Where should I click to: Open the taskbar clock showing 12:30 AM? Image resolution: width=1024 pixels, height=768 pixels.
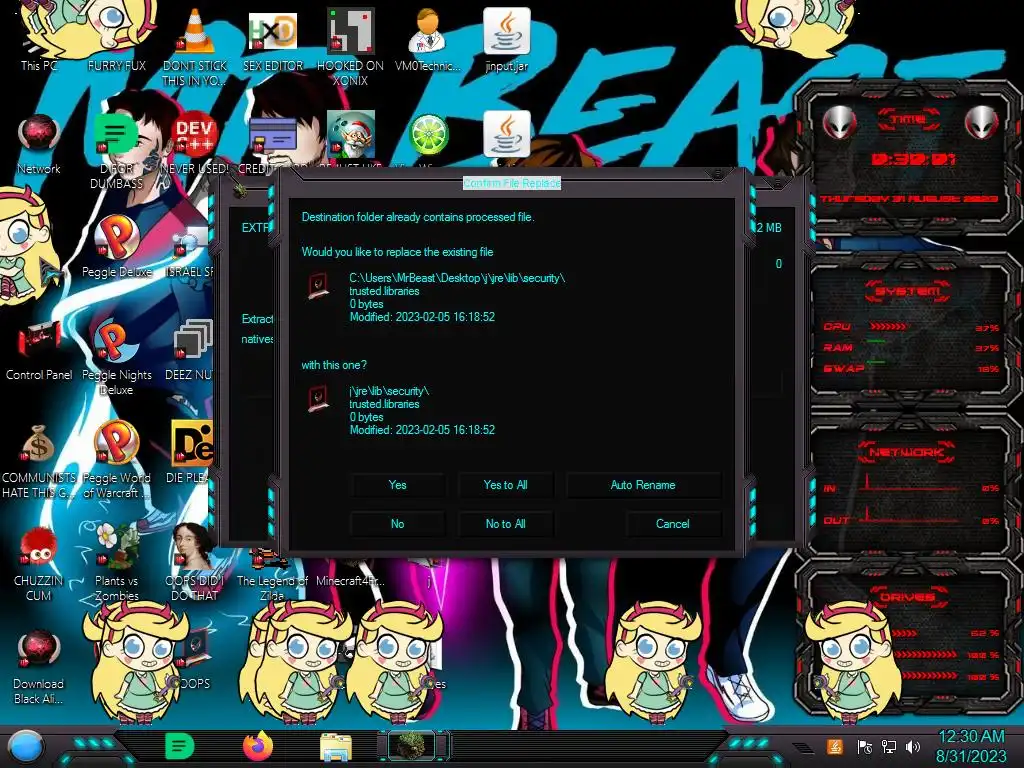[971, 746]
